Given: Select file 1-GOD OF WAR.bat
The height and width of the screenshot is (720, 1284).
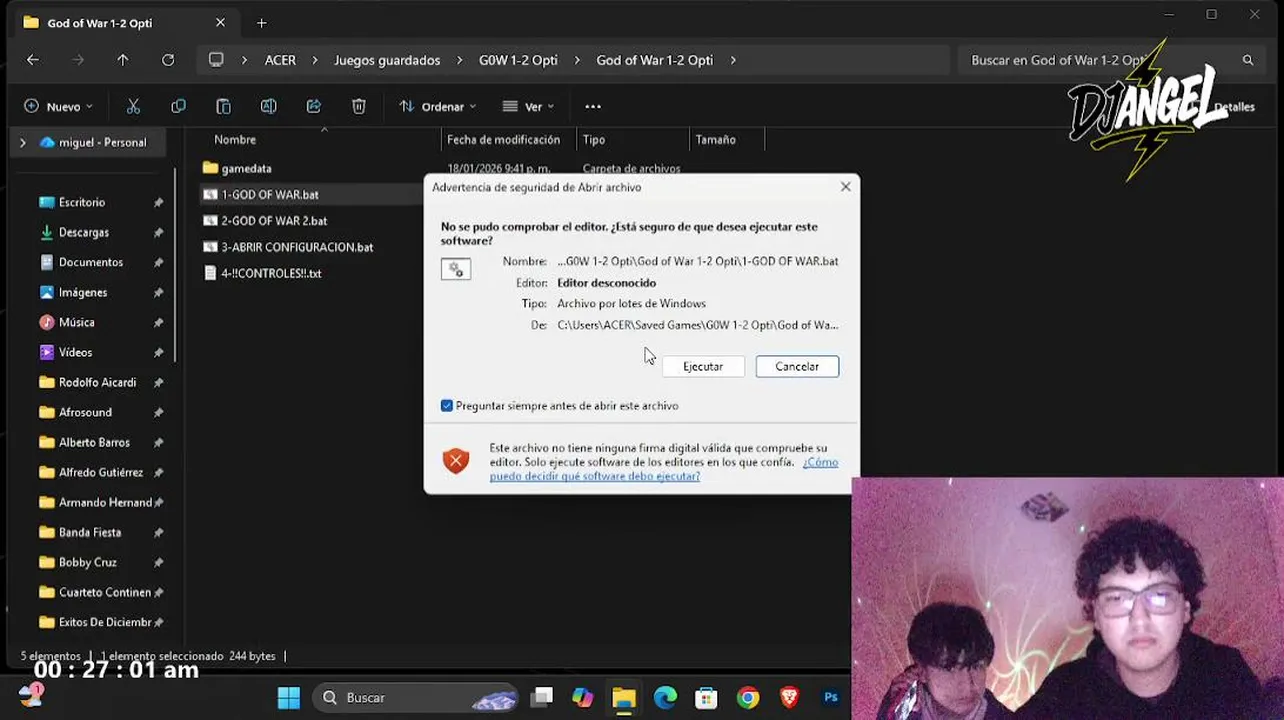Looking at the screenshot, I should tap(270, 195).
